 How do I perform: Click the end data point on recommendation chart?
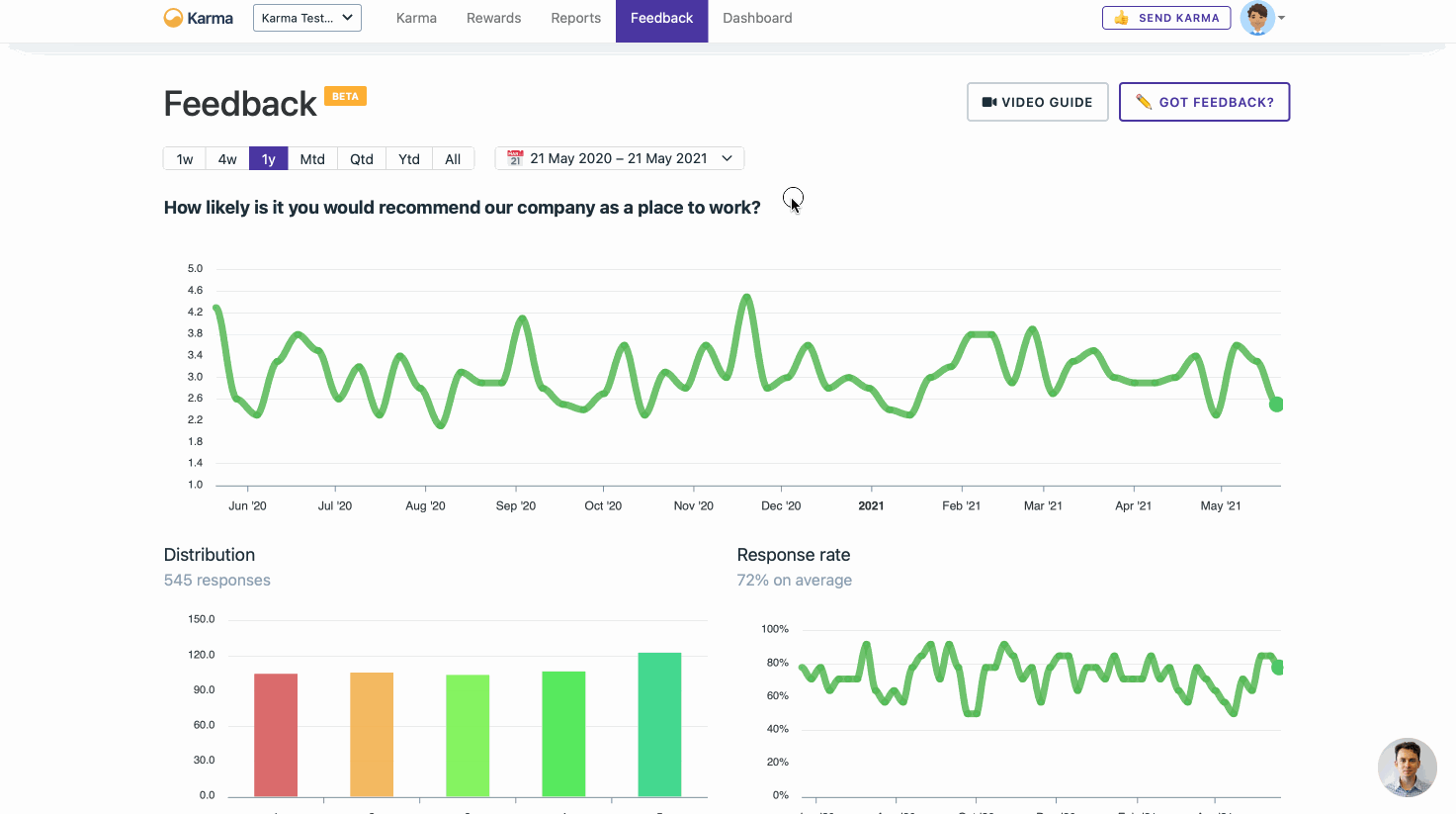(x=1276, y=404)
